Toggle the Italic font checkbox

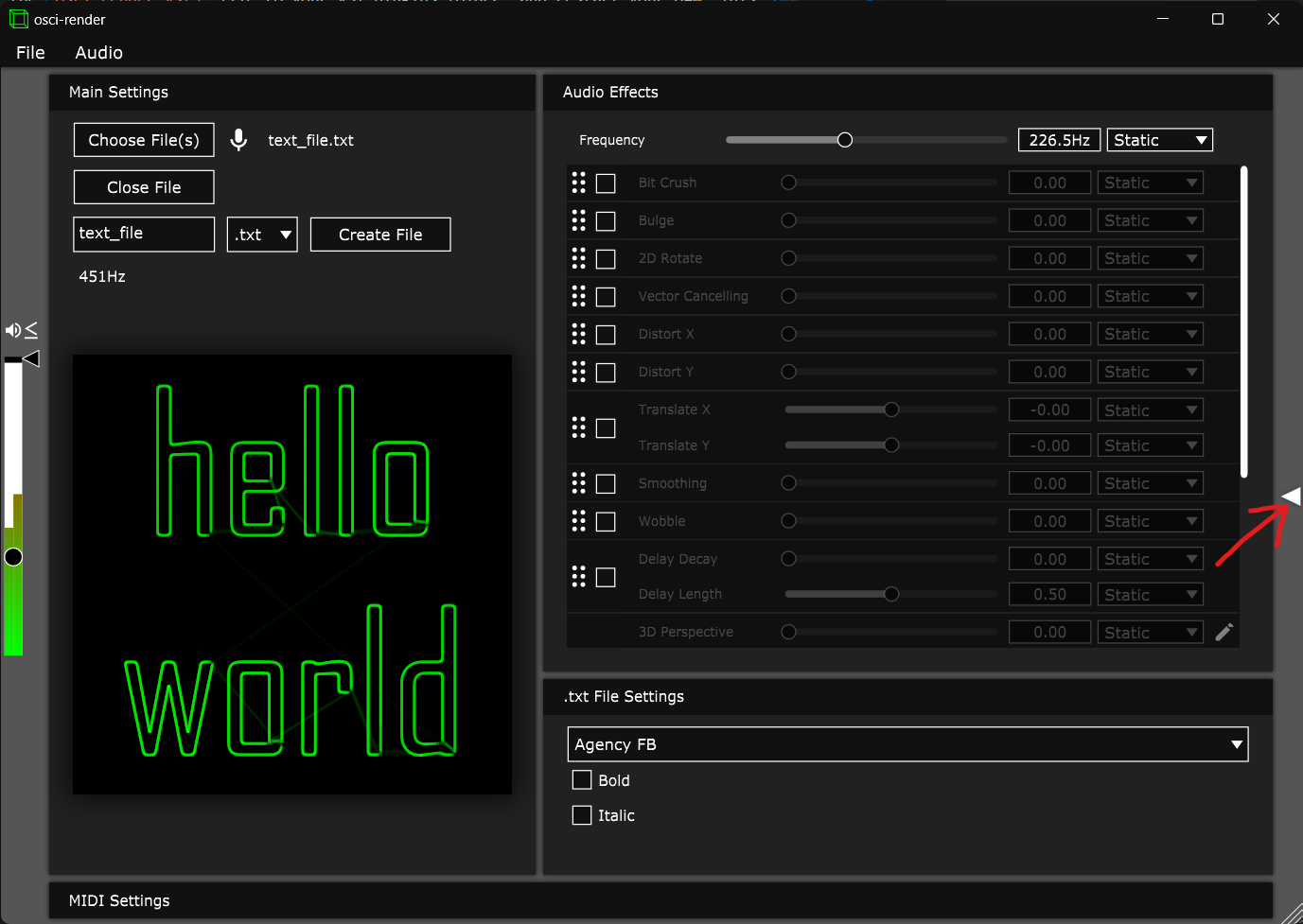tap(582, 815)
